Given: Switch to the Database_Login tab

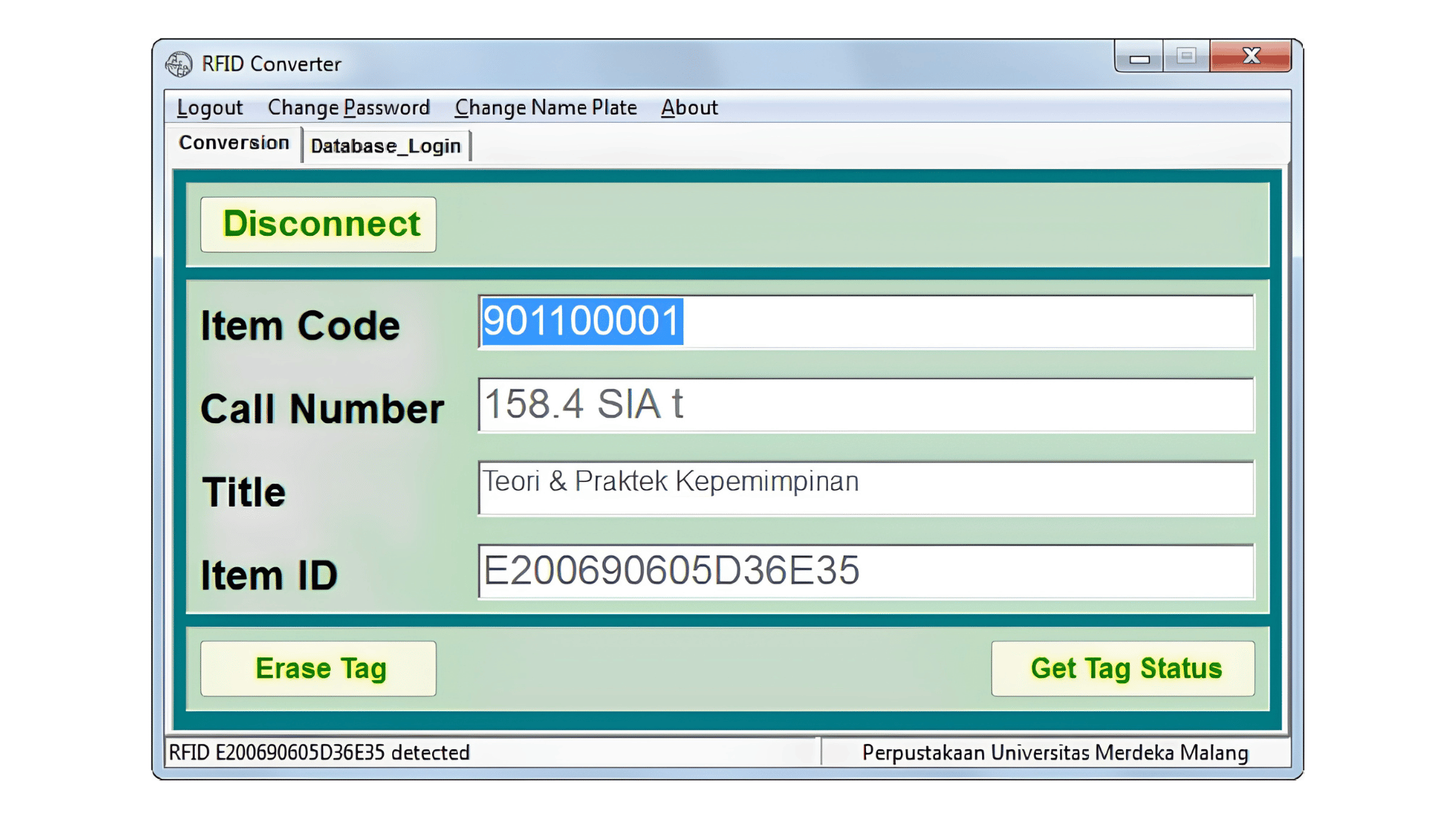Looking at the screenshot, I should click(x=386, y=146).
